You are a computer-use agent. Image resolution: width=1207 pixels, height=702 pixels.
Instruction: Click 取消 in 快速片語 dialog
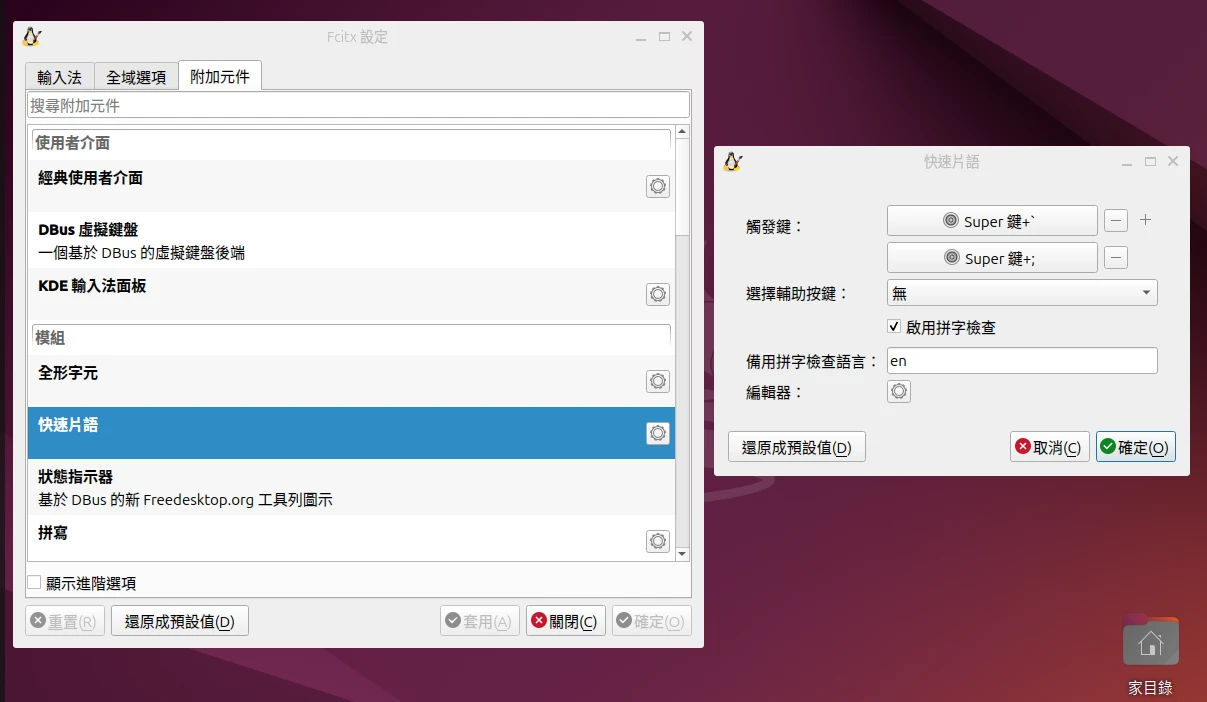click(x=1048, y=447)
